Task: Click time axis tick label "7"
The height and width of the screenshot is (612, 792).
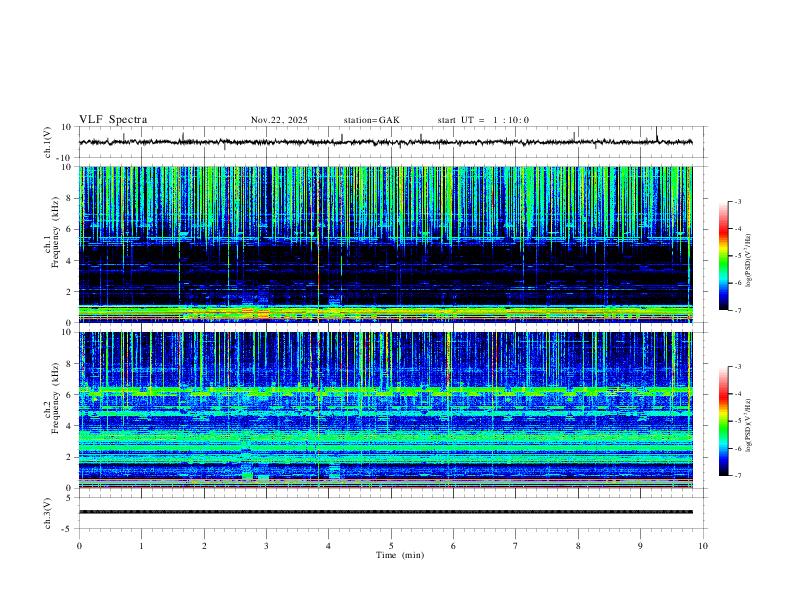Action: click(516, 546)
